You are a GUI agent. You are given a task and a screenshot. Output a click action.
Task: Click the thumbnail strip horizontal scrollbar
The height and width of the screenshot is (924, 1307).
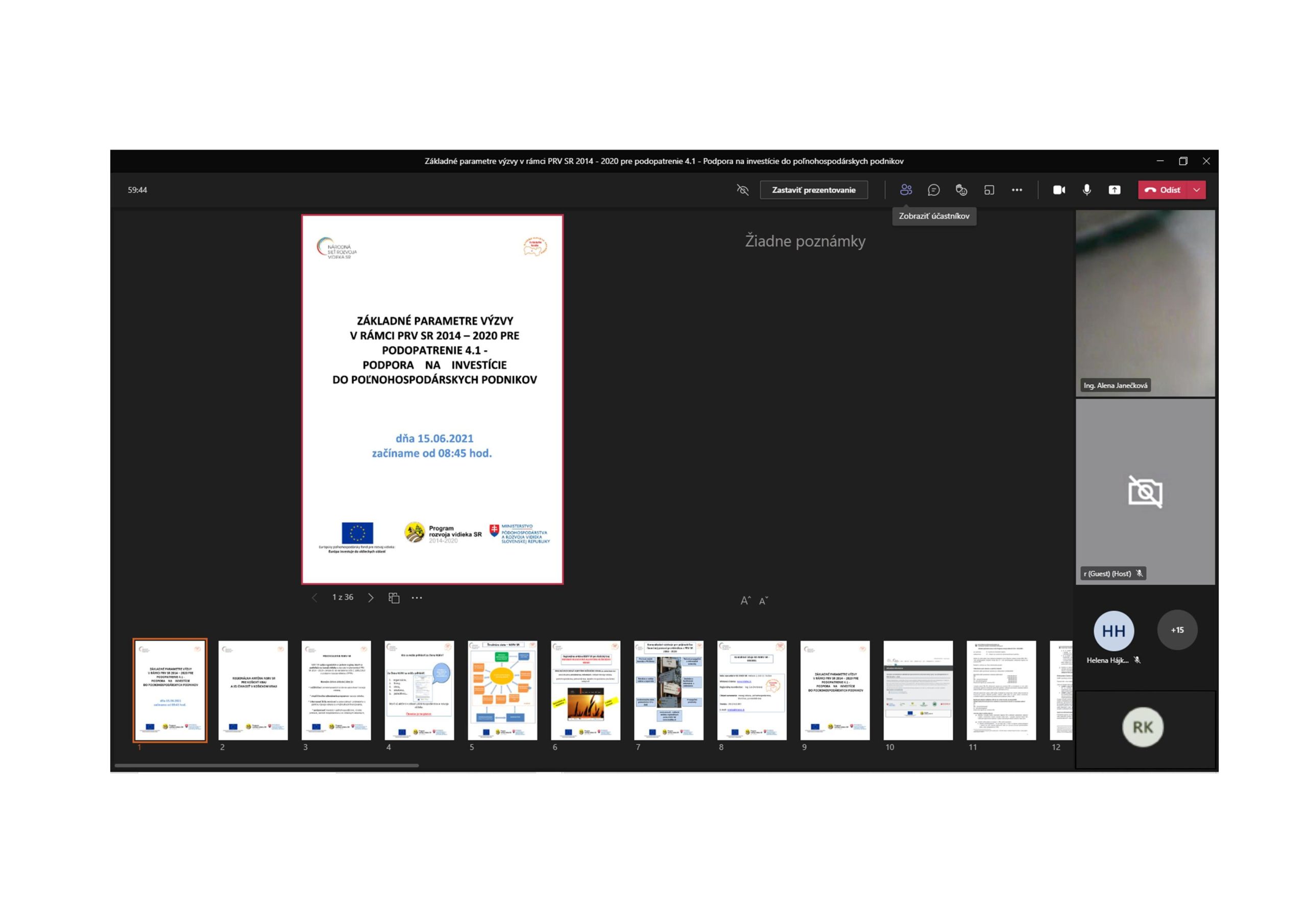point(267,765)
